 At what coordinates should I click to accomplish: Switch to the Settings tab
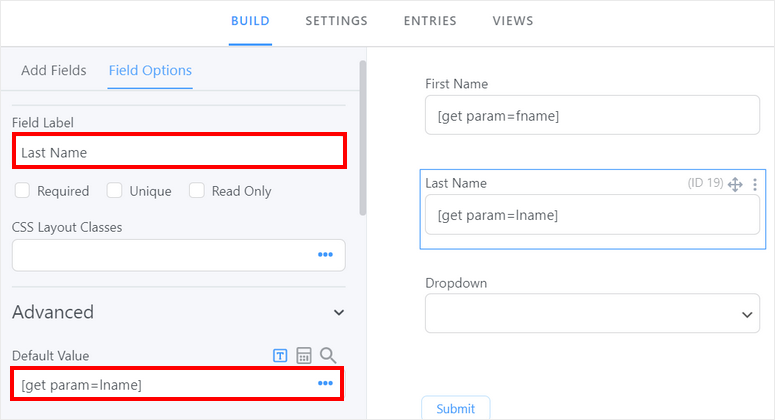pos(336,21)
